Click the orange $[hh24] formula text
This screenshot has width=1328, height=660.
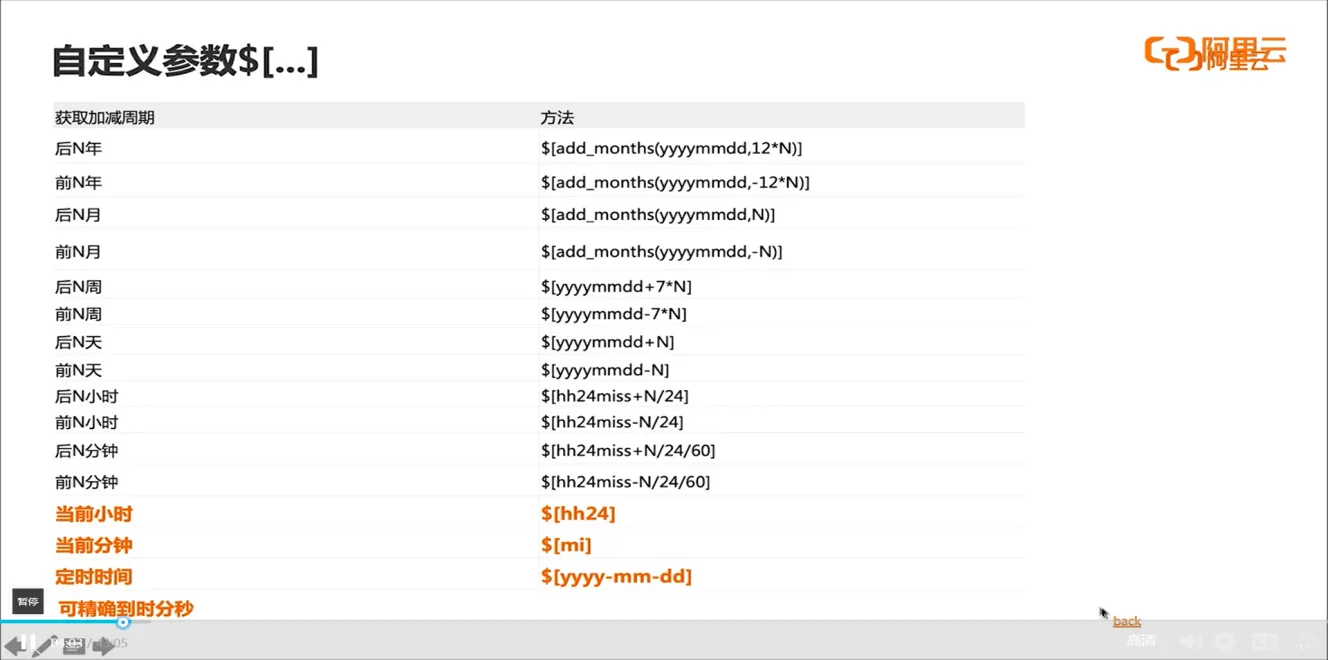[x=578, y=514]
